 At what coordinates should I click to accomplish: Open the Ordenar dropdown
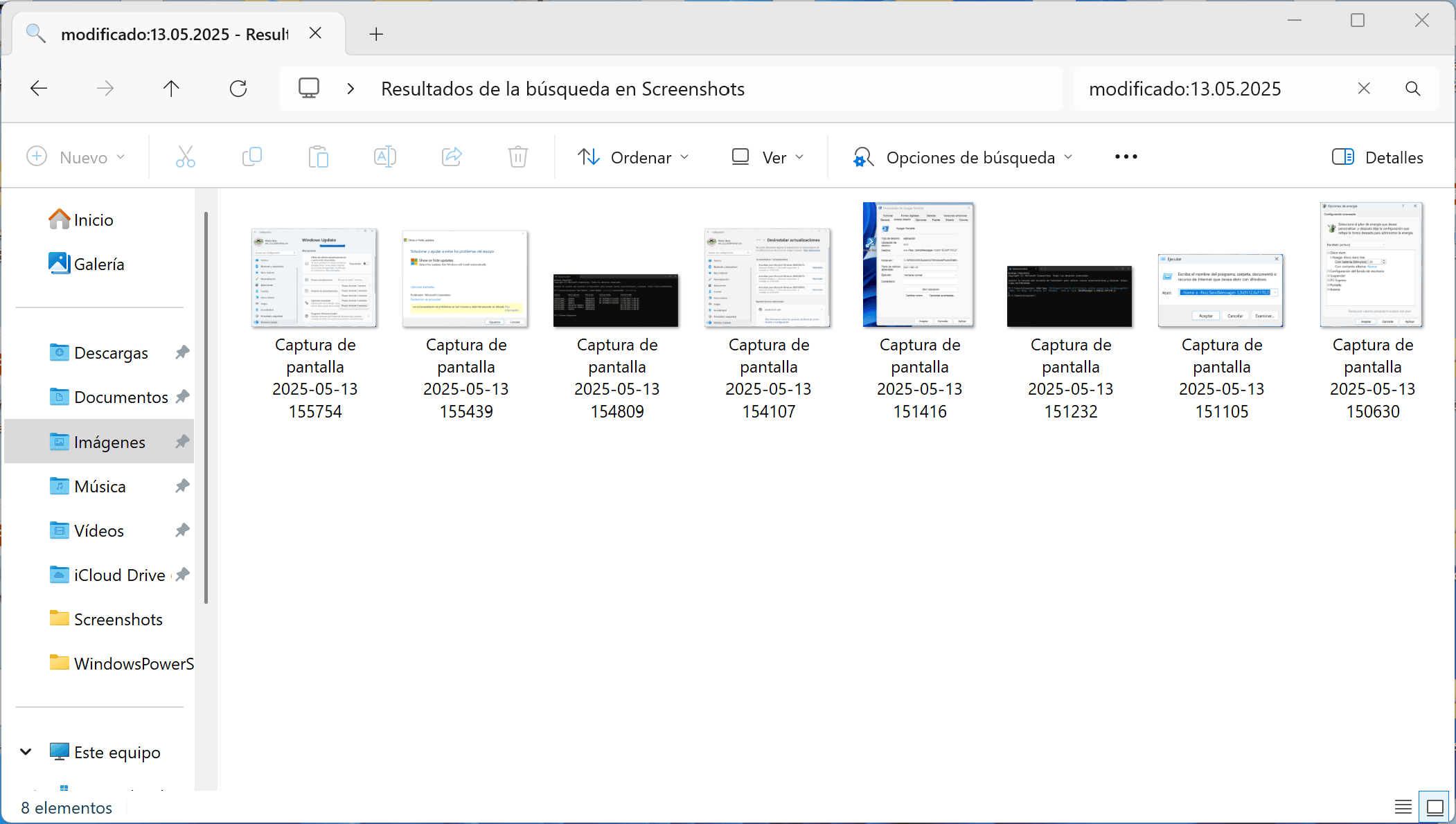click(633, 156)
